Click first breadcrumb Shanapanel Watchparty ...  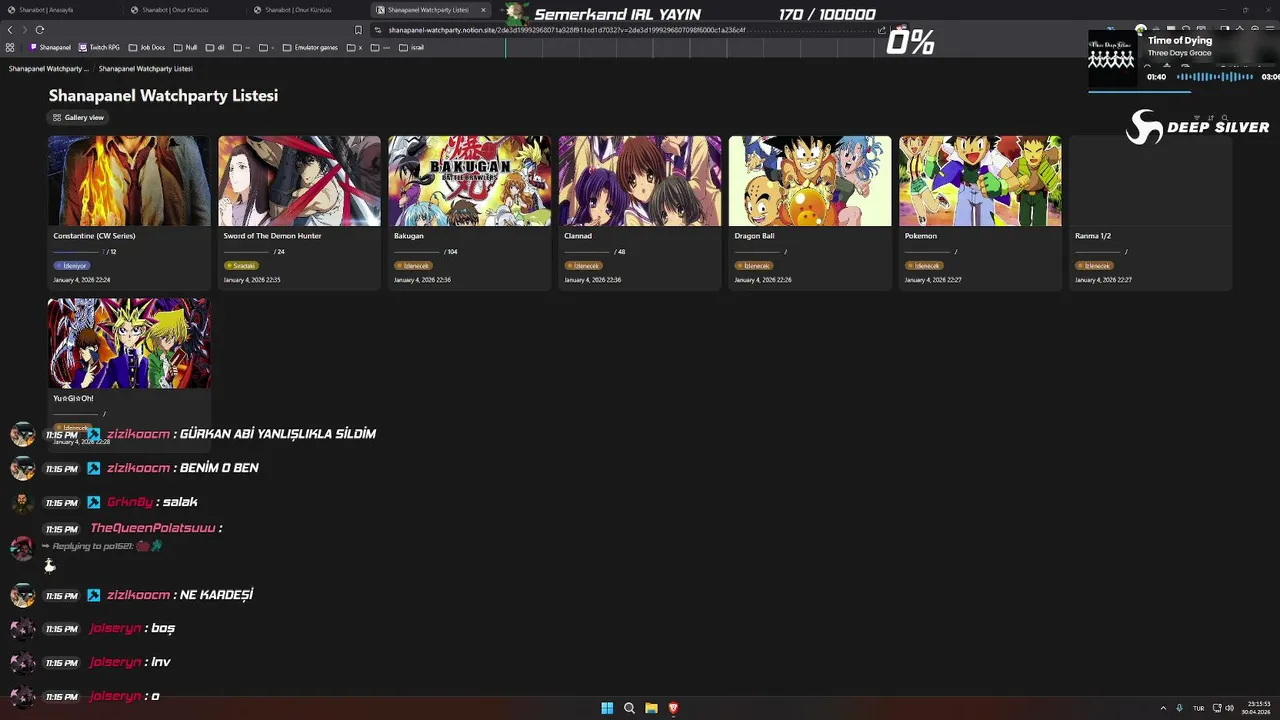(x=49, y=69)
